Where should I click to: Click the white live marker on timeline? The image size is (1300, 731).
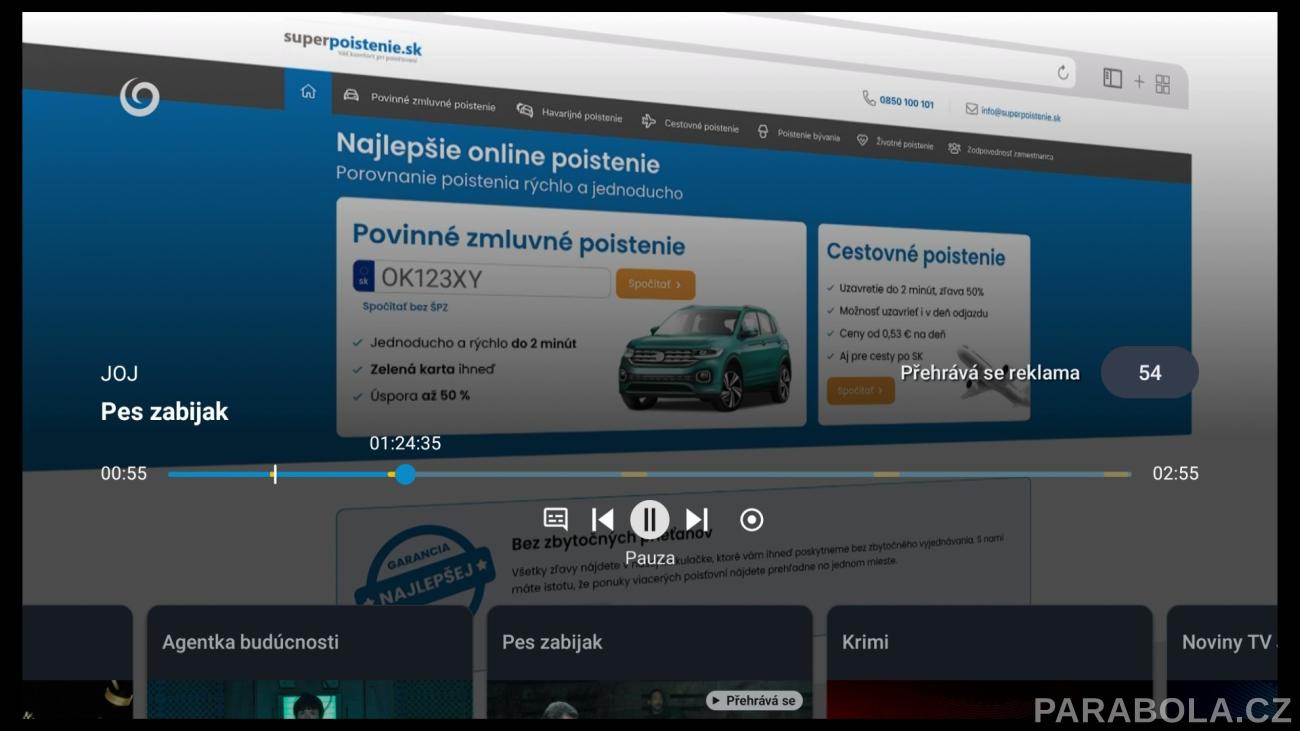pos(275,474)
